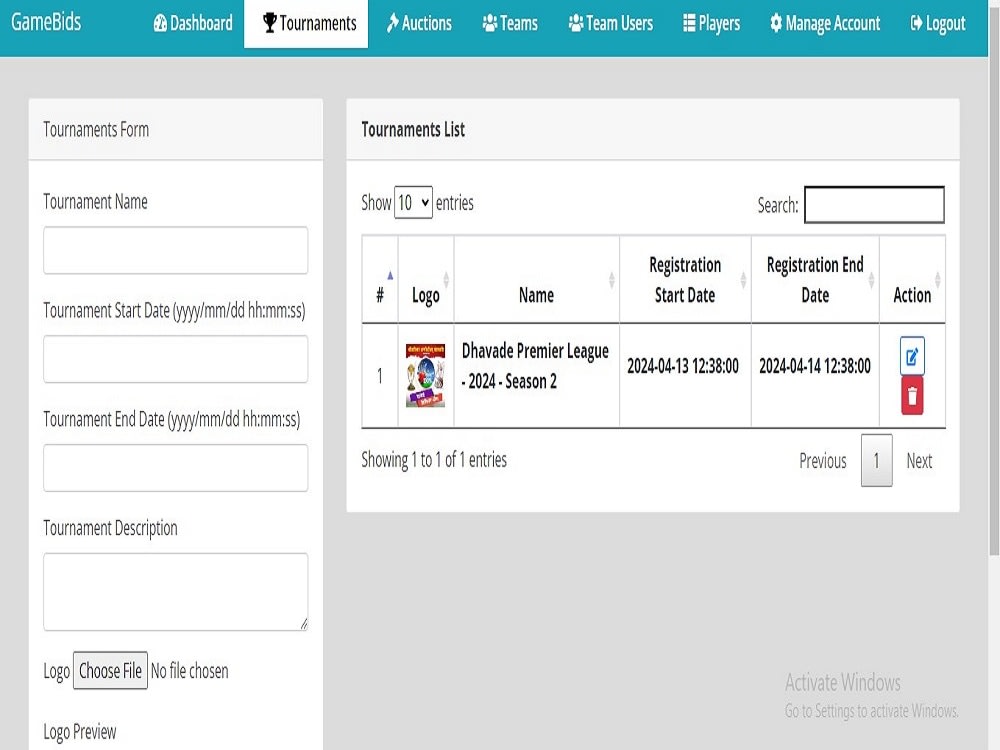1000x750 pixels.
Task: Sort the list by Logo column
Action: (x=426, y=279)
